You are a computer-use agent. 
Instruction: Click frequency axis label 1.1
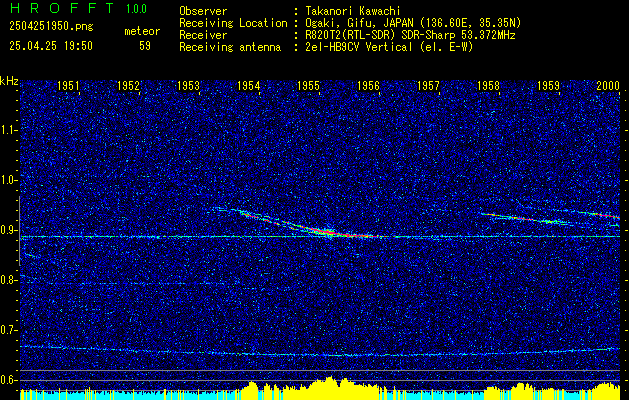pos(9,130)
